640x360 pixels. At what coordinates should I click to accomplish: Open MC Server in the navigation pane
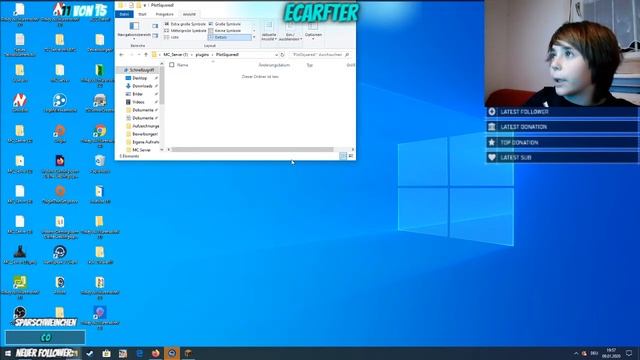(x=141, y=150)
